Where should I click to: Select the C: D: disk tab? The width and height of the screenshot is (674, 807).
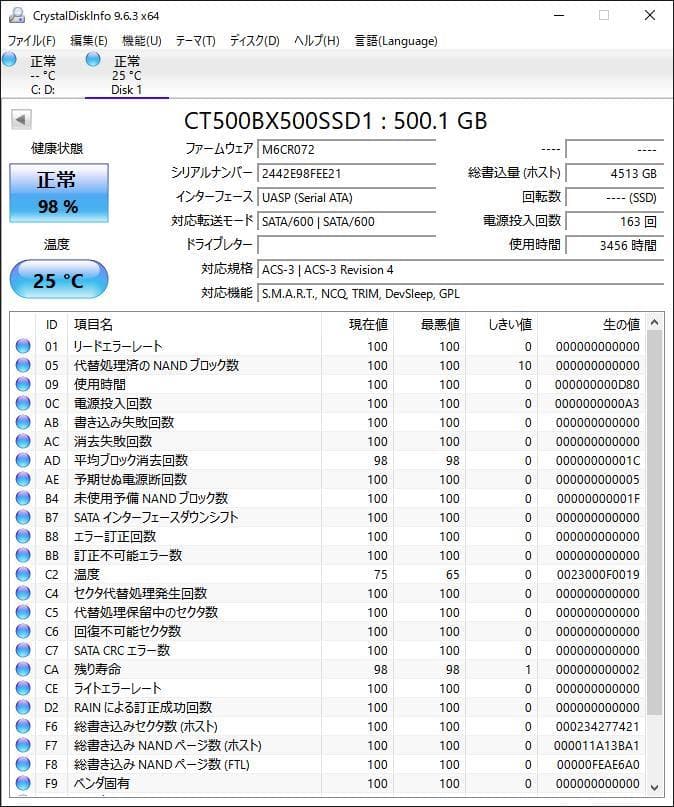43,75
